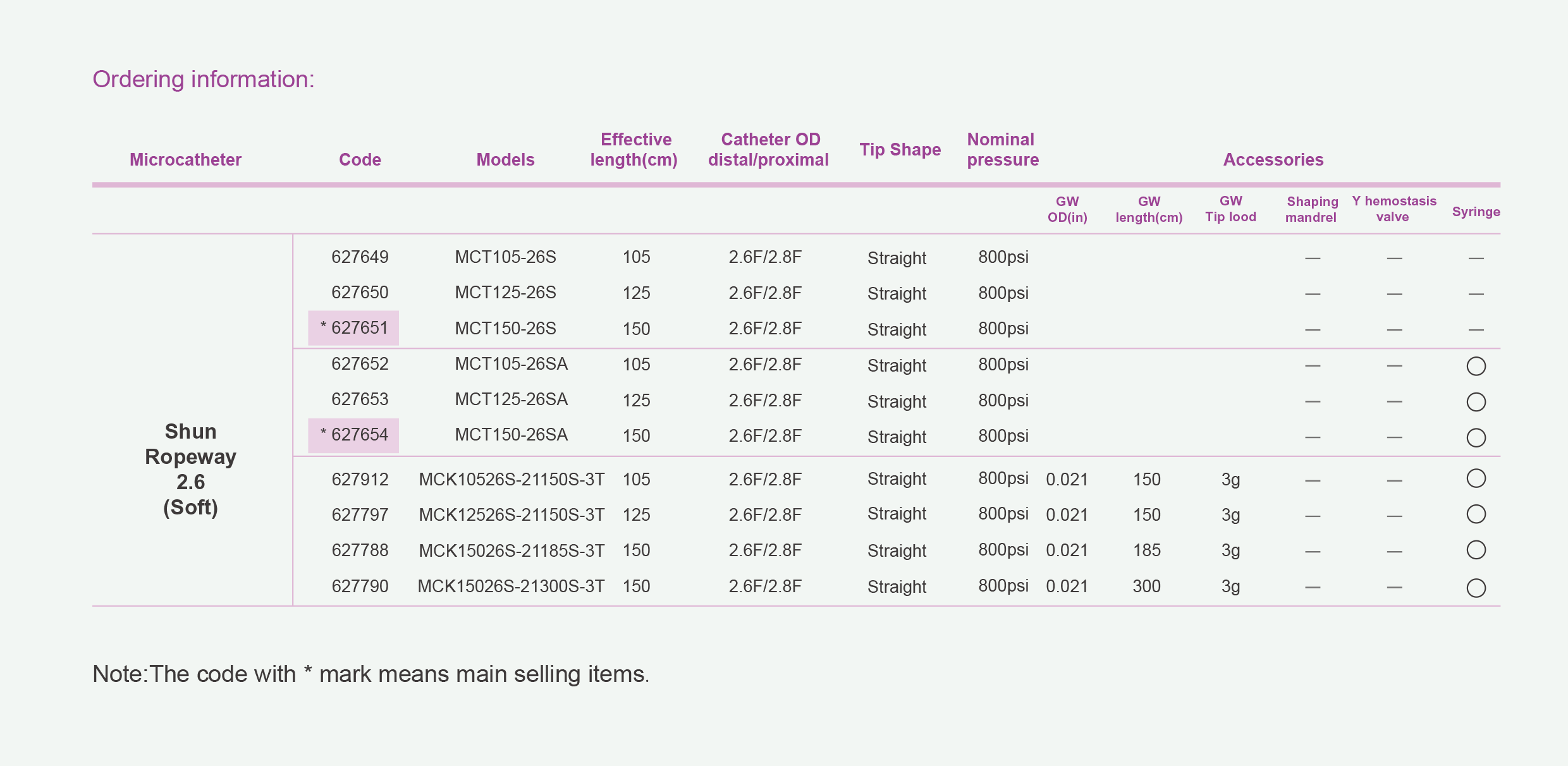Click the syringe circle for code 627790
The width and height of the screenshot is (1568, 766).
1476,588
